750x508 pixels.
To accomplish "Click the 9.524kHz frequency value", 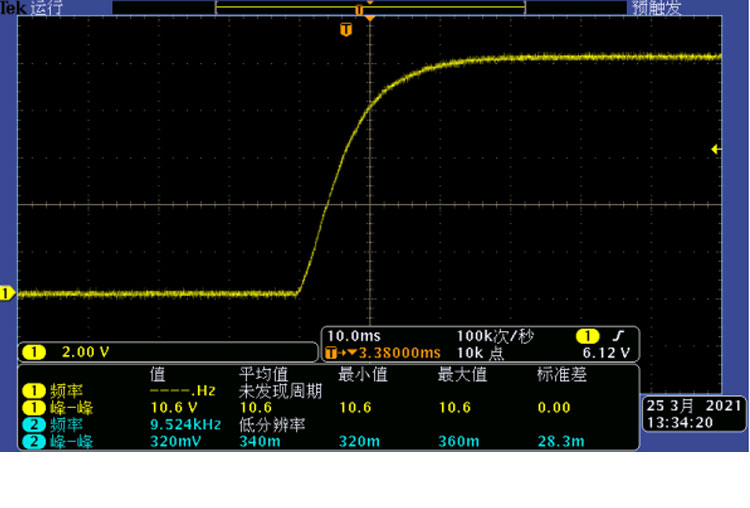I will click(x=186, y=424).
